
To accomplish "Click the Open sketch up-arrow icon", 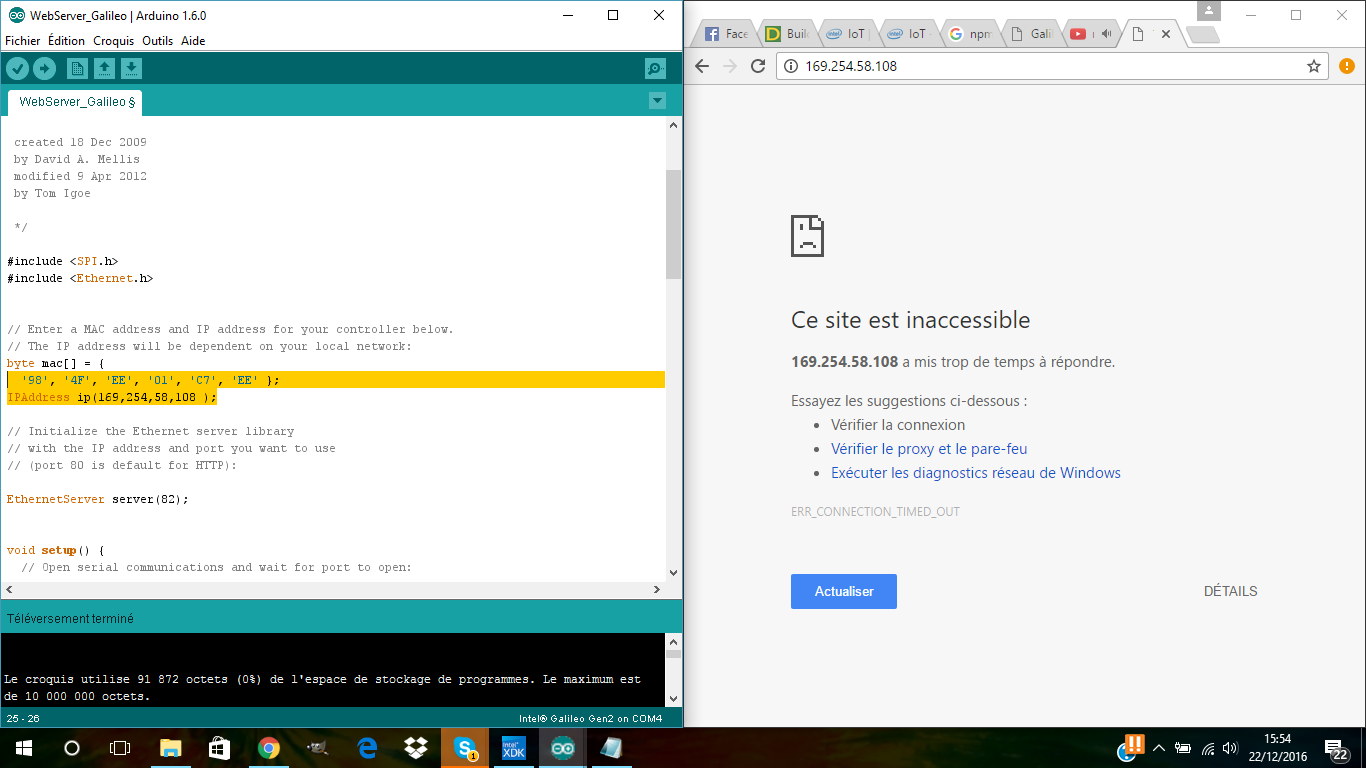I will [104, 68].
